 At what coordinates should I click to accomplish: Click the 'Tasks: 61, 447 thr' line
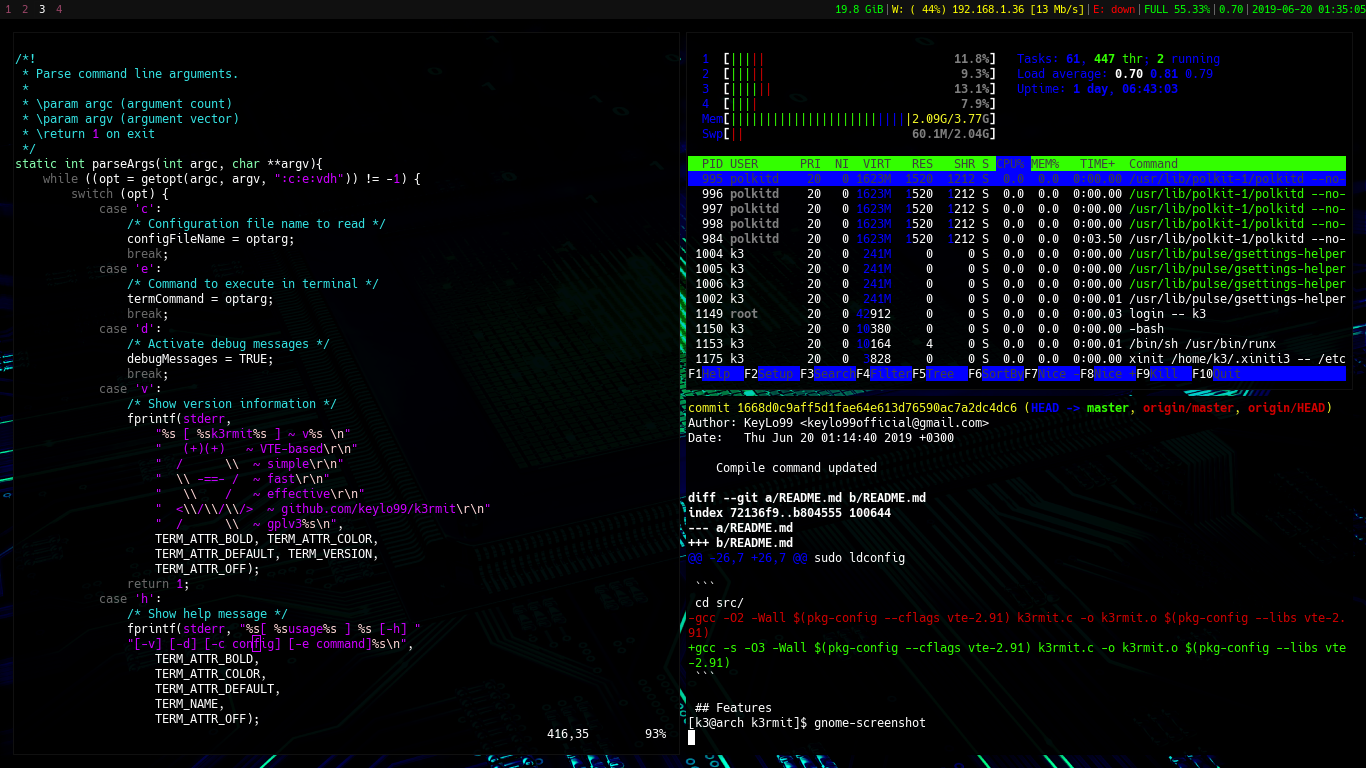coord(1118,59)
